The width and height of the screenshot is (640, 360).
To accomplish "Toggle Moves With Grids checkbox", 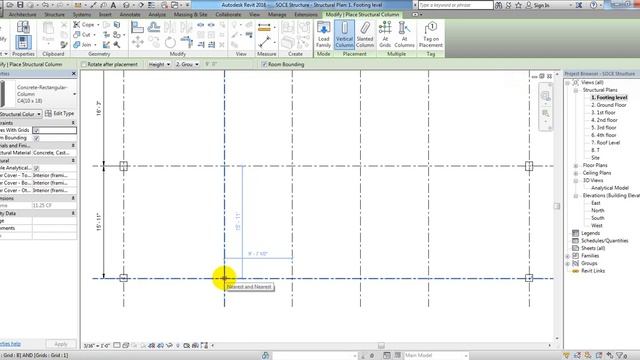I will coord(36,131).
